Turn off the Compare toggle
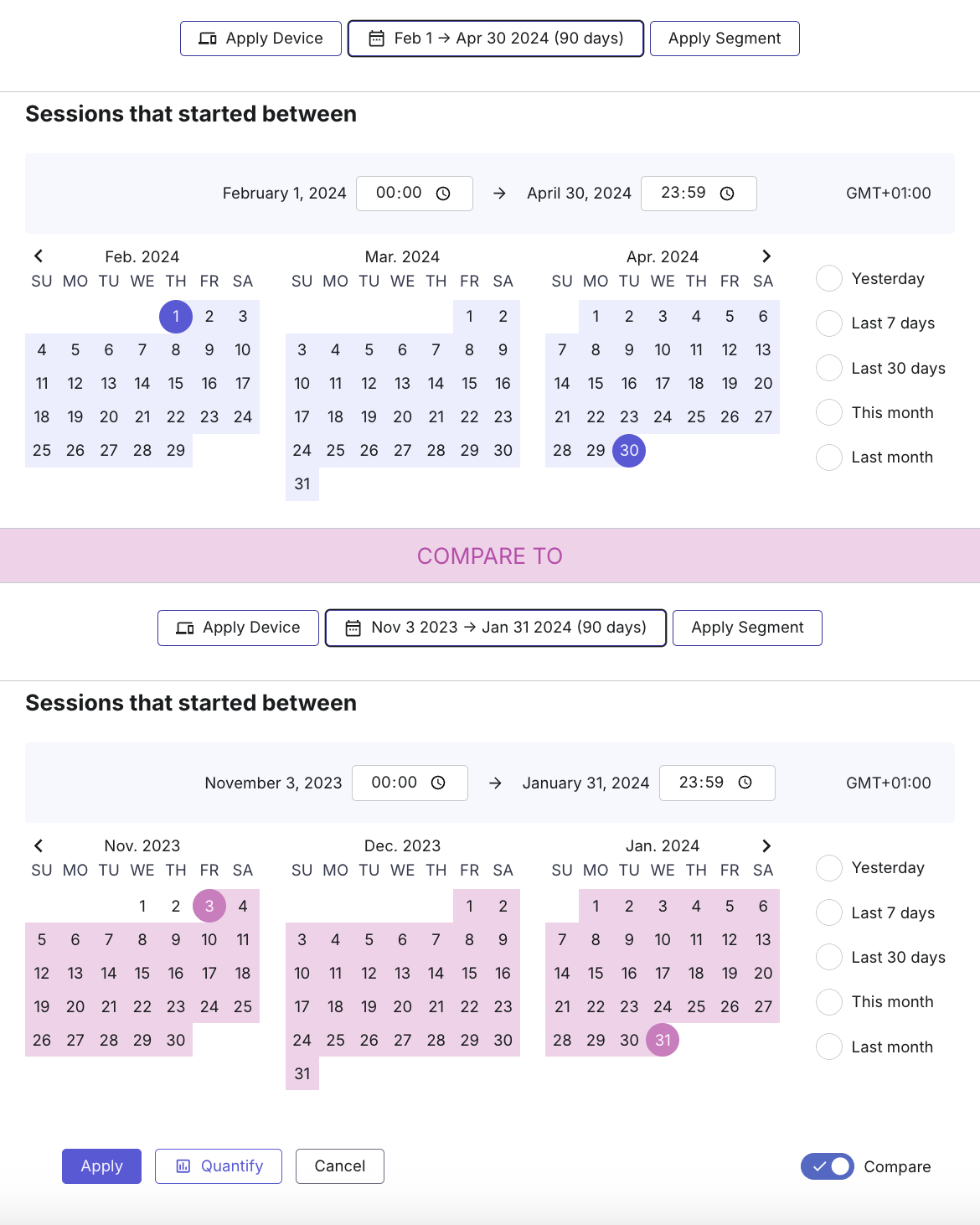Viewport: 980px width, 1225px height. (827, 1166)
